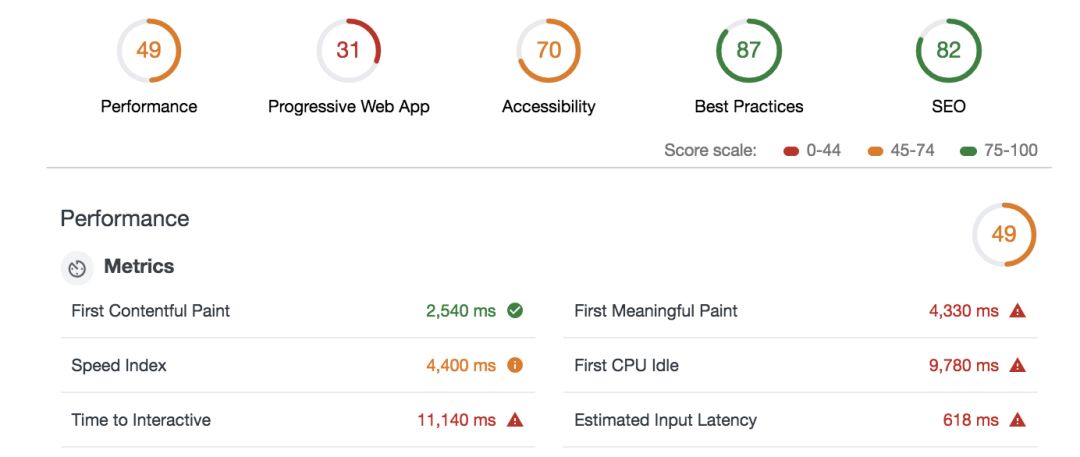Click the red 0-44 score scale swatch
Image resolution: width=1080 pixels, height=457 pixels.
[791, 152]
